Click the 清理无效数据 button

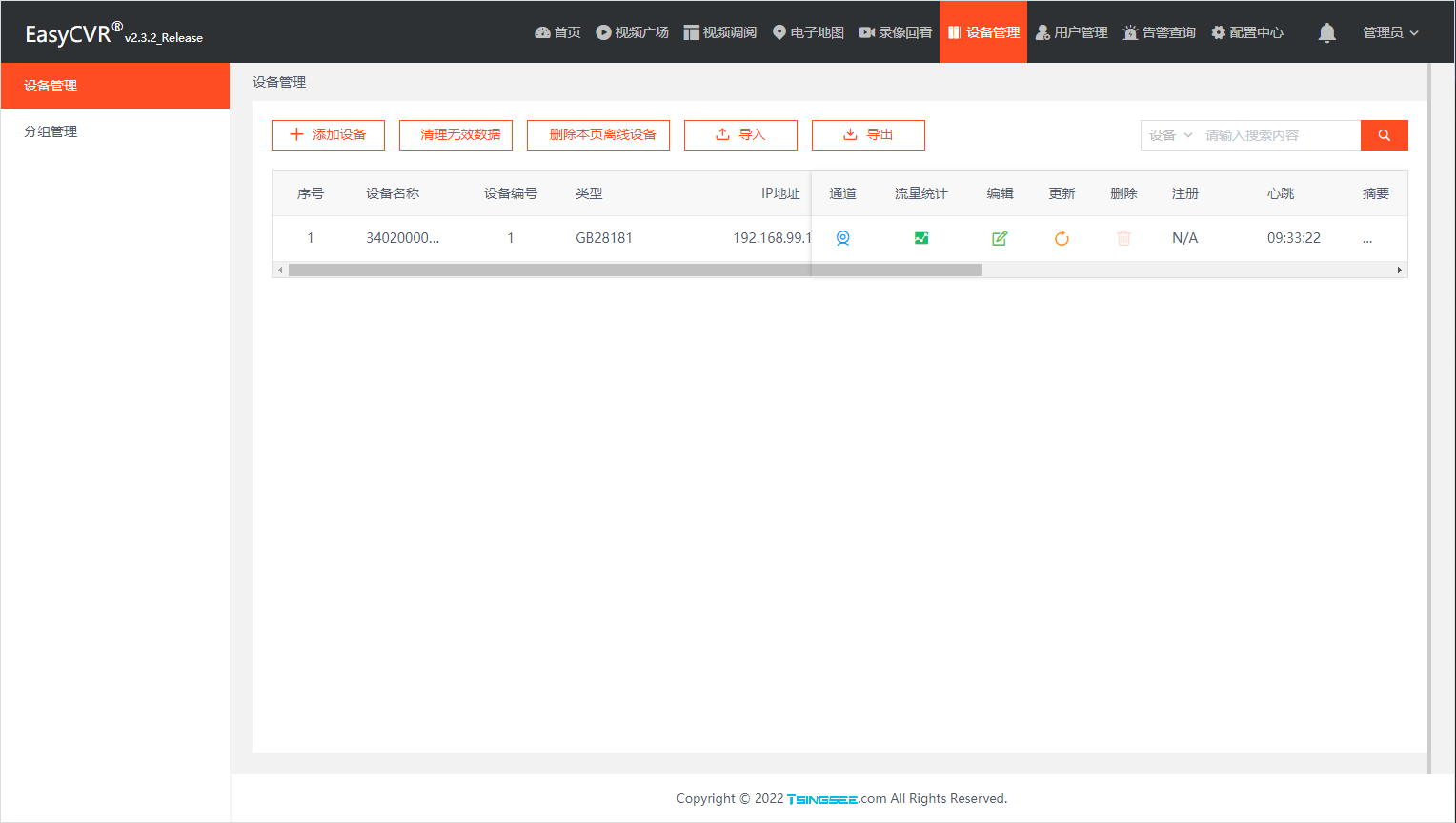pyautogui.click(x=455, y=135)
